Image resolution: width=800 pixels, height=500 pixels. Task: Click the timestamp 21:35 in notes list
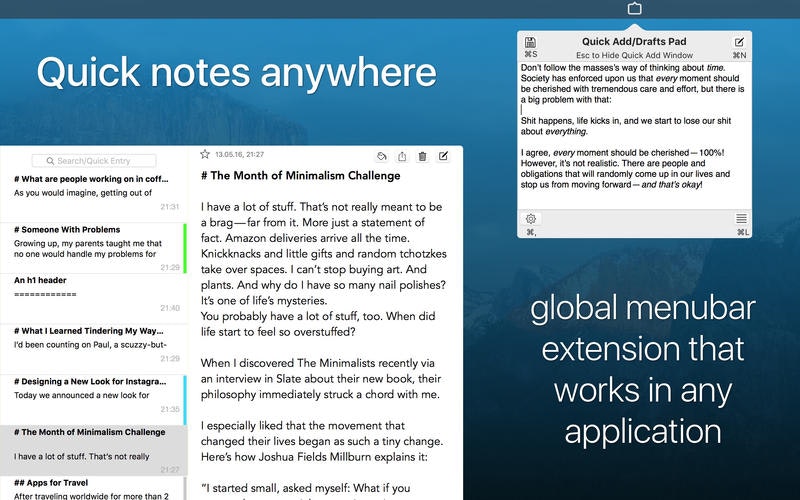169,409
